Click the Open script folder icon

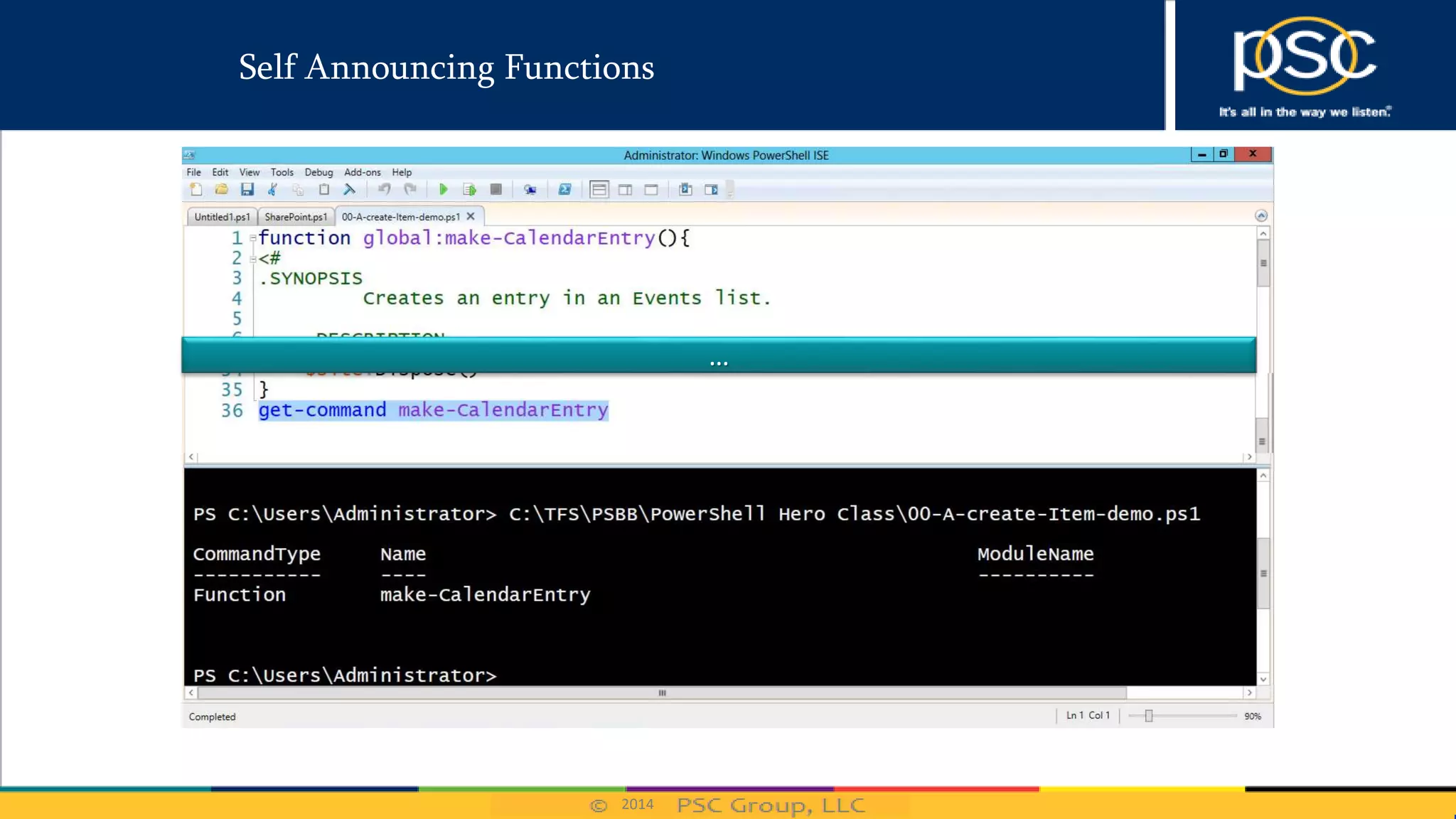[222, 189]
